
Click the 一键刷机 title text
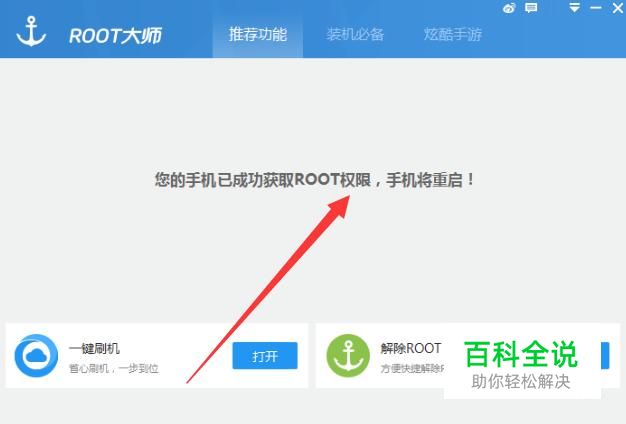pos(94,349)
